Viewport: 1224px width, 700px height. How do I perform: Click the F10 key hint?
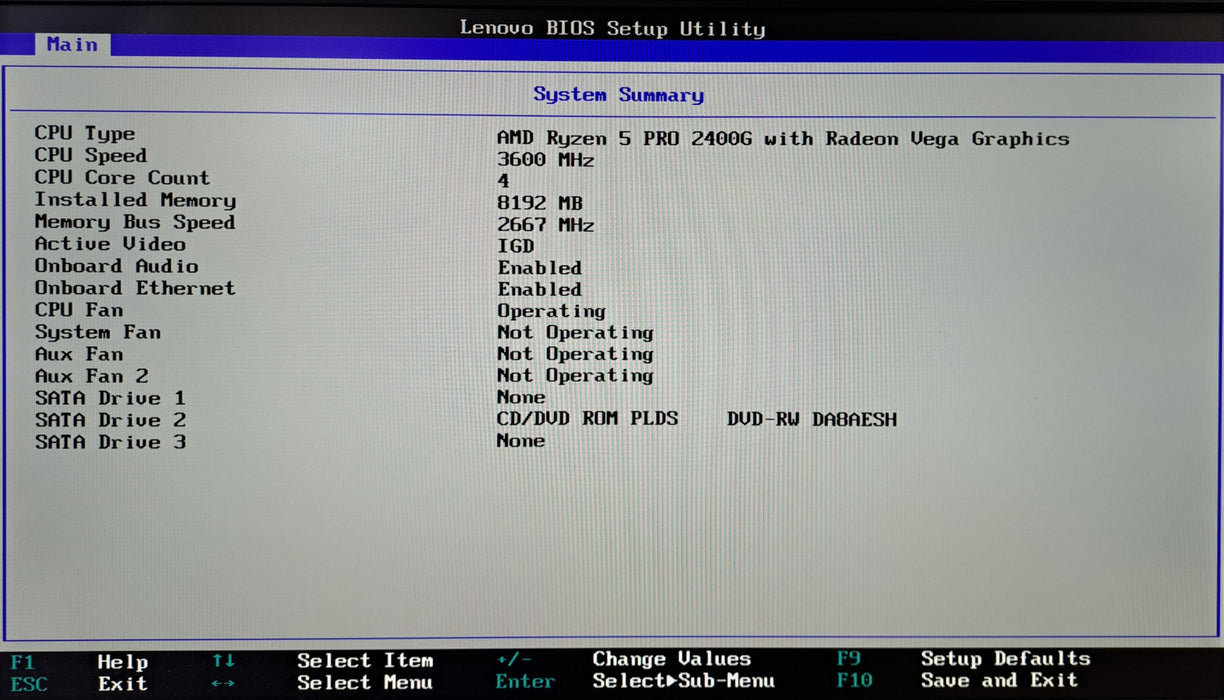(x=854, y=680)
